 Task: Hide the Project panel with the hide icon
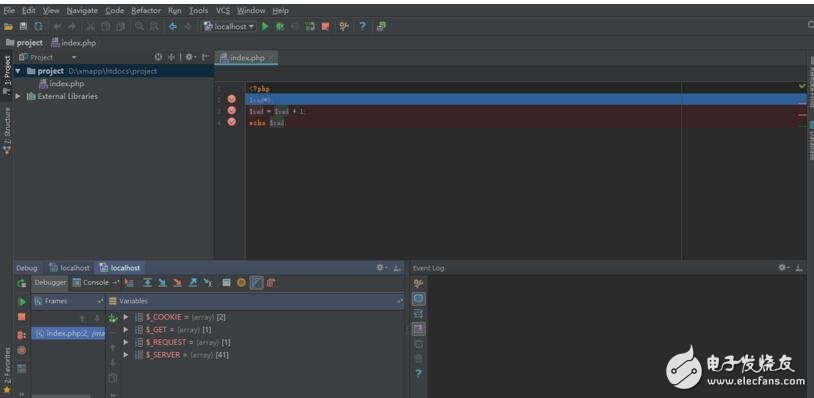click(205, 57)
